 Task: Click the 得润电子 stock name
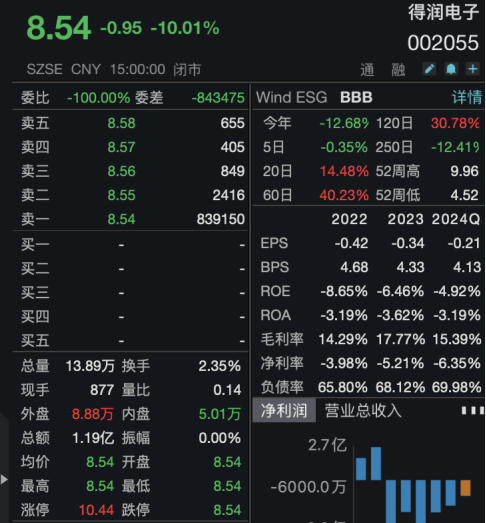444,12
